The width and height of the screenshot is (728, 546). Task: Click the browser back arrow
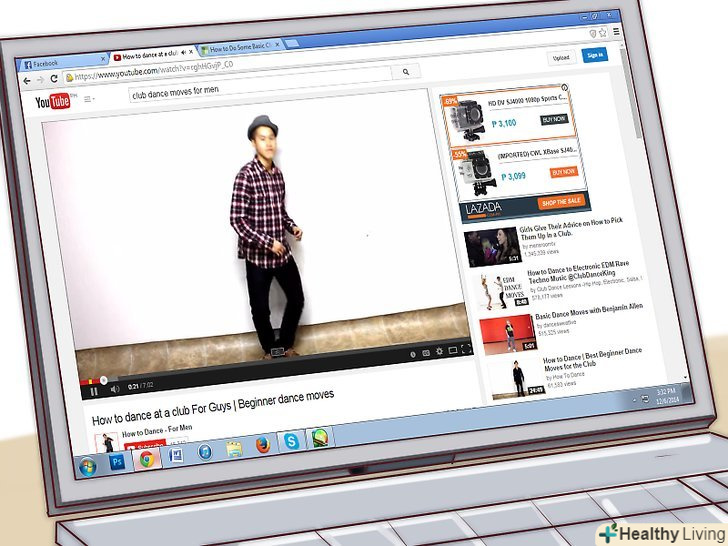click(x=26, y=81)
